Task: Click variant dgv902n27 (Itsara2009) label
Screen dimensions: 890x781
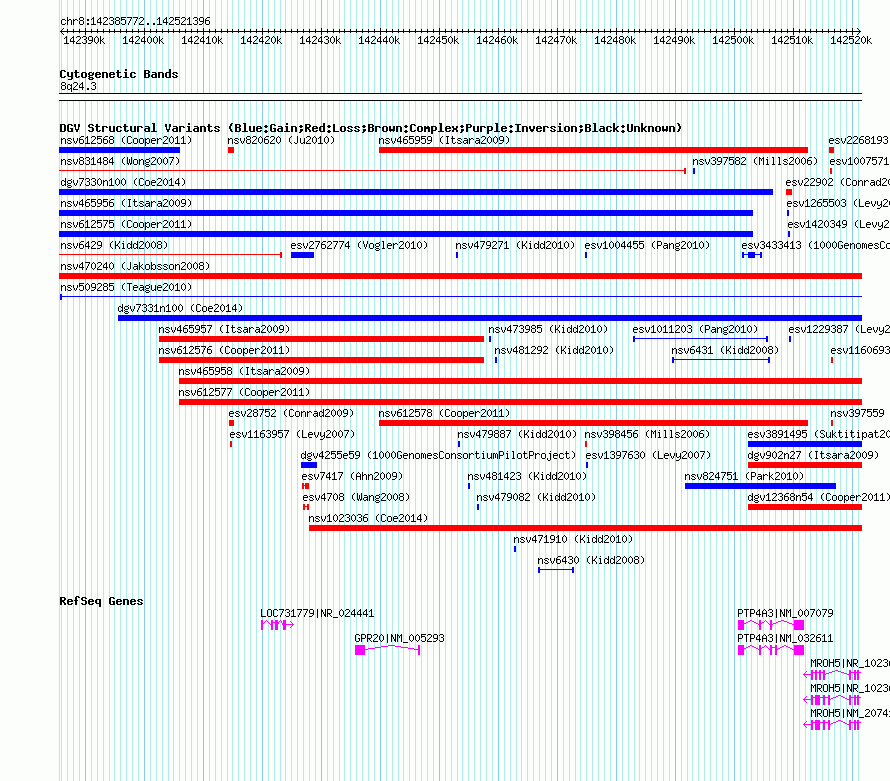Action: coord(813,455)
